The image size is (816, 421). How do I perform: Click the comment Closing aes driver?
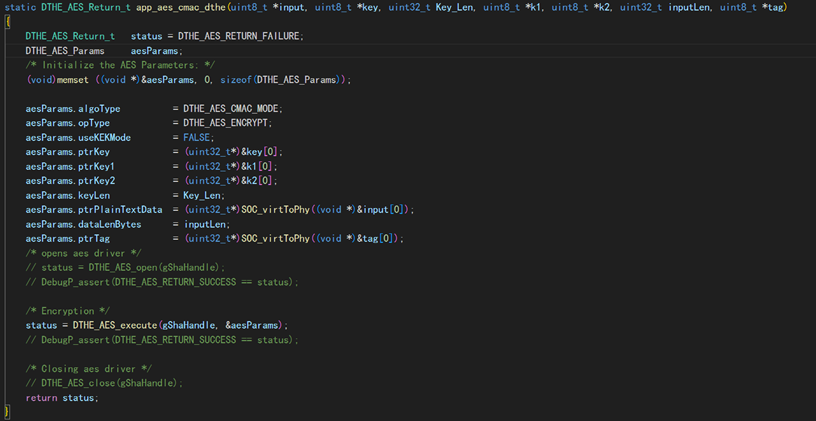pos(88,369)
